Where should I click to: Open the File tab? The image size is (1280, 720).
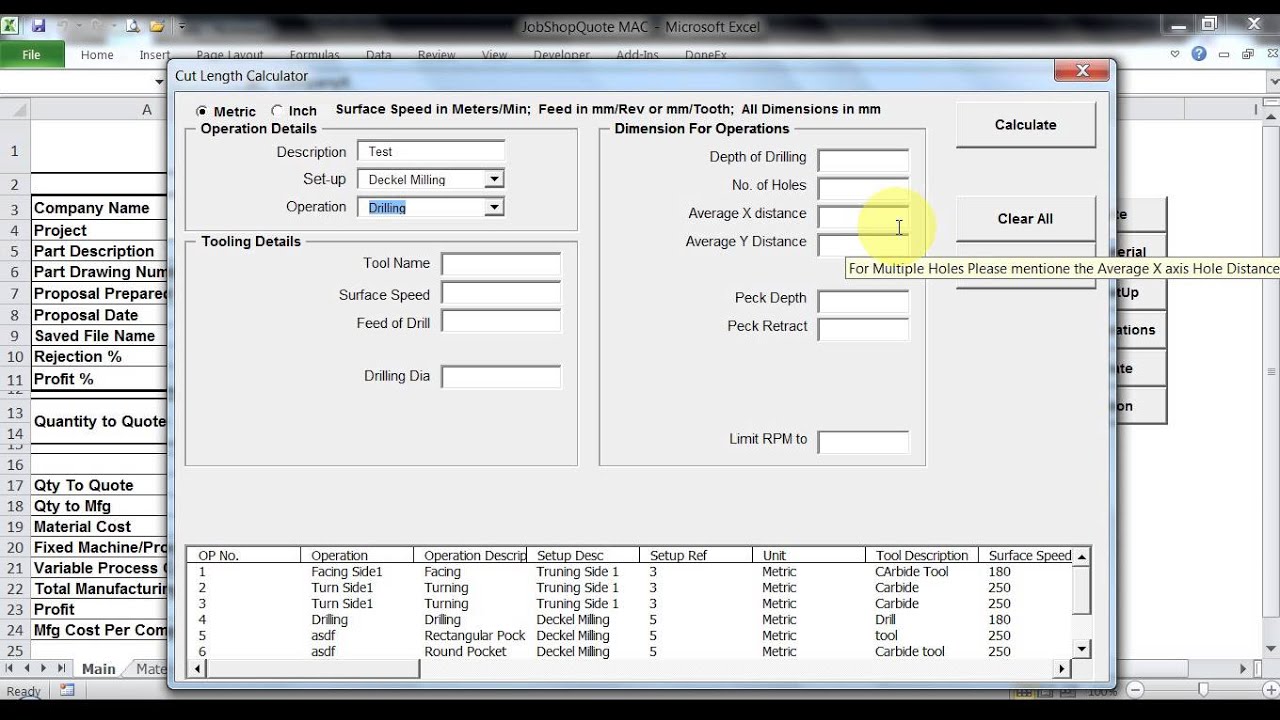[32, 55]
